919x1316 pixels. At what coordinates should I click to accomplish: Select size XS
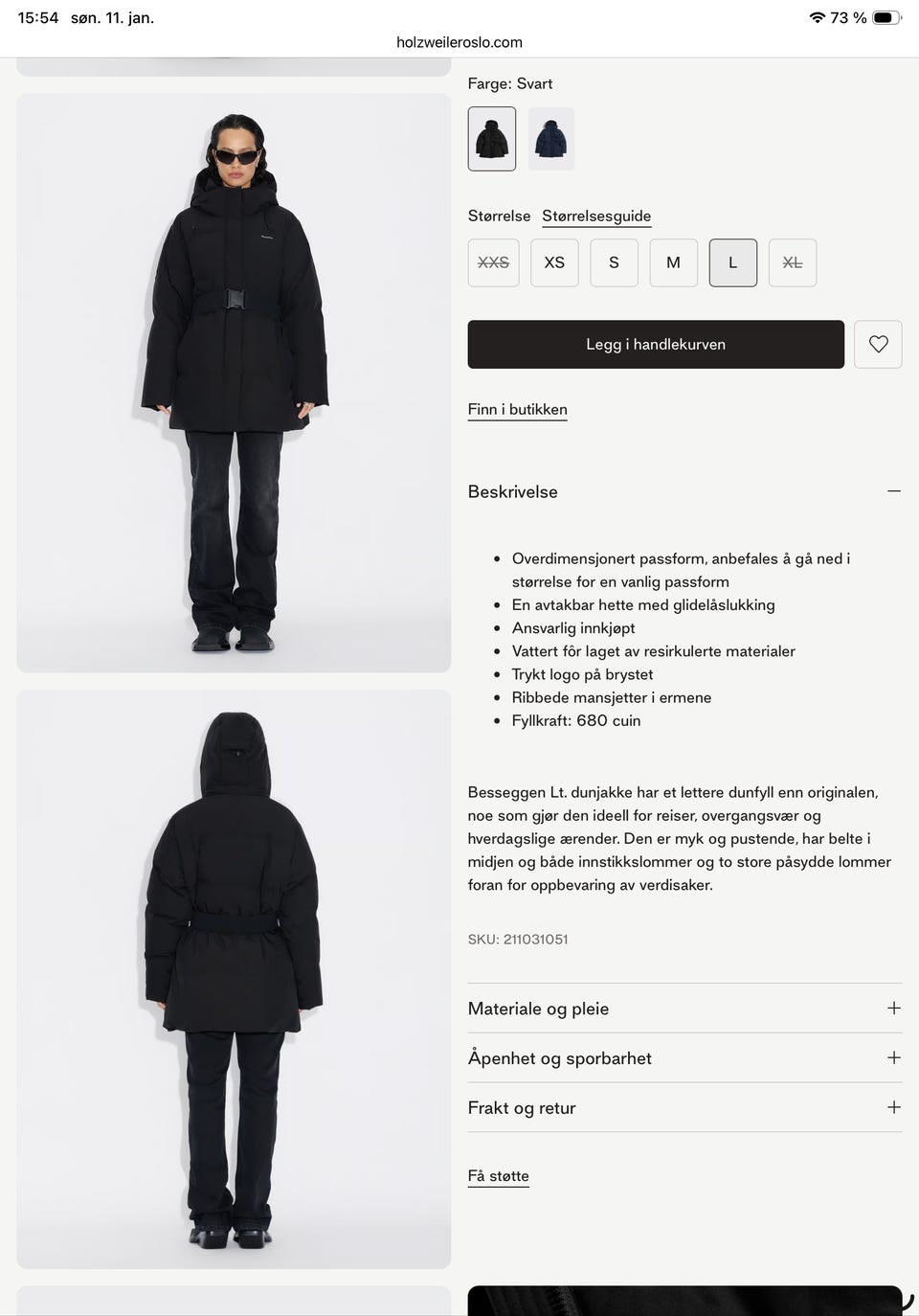tap(554, 262)
